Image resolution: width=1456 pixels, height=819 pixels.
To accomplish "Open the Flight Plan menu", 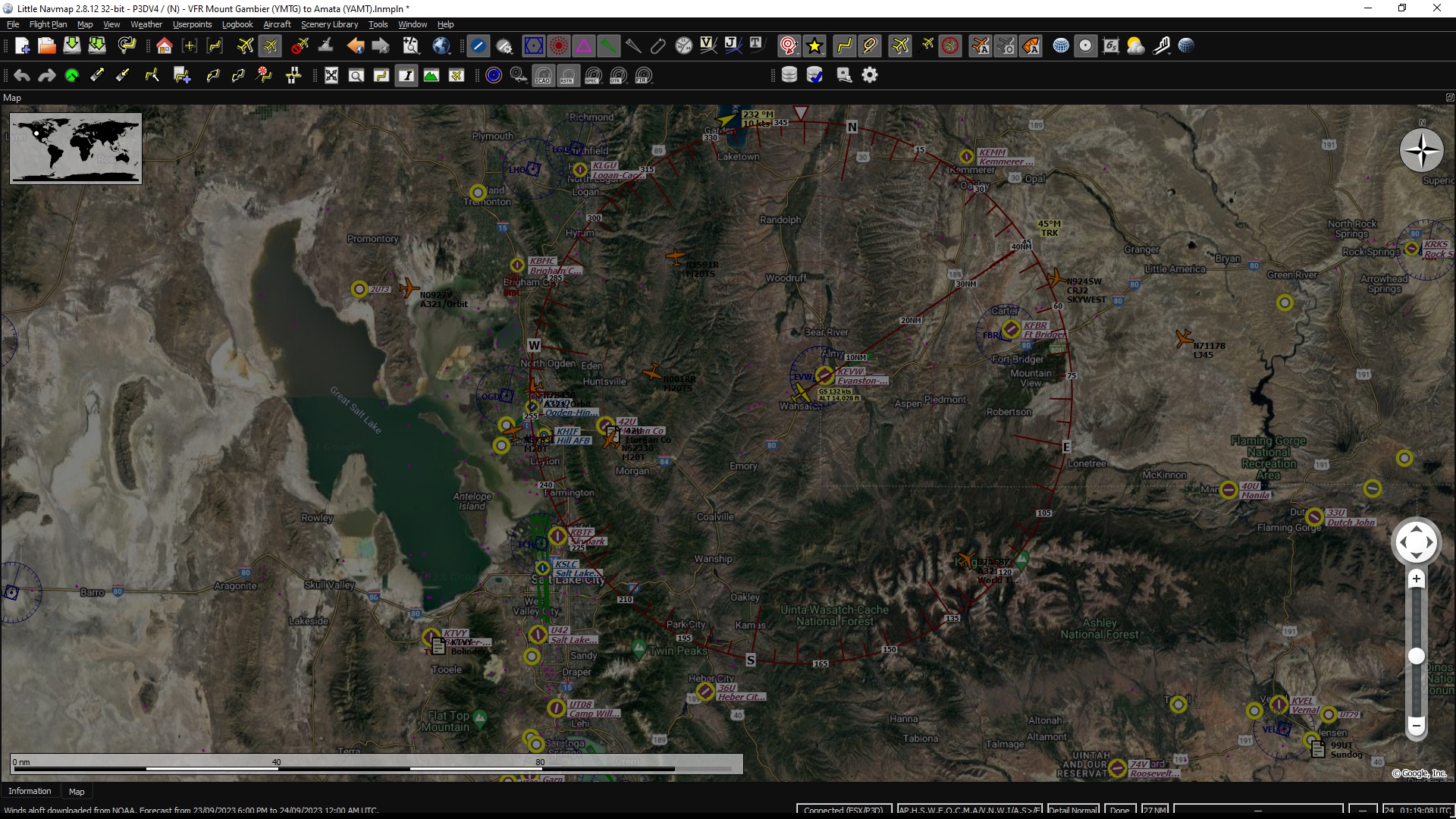I will [48, 24].
